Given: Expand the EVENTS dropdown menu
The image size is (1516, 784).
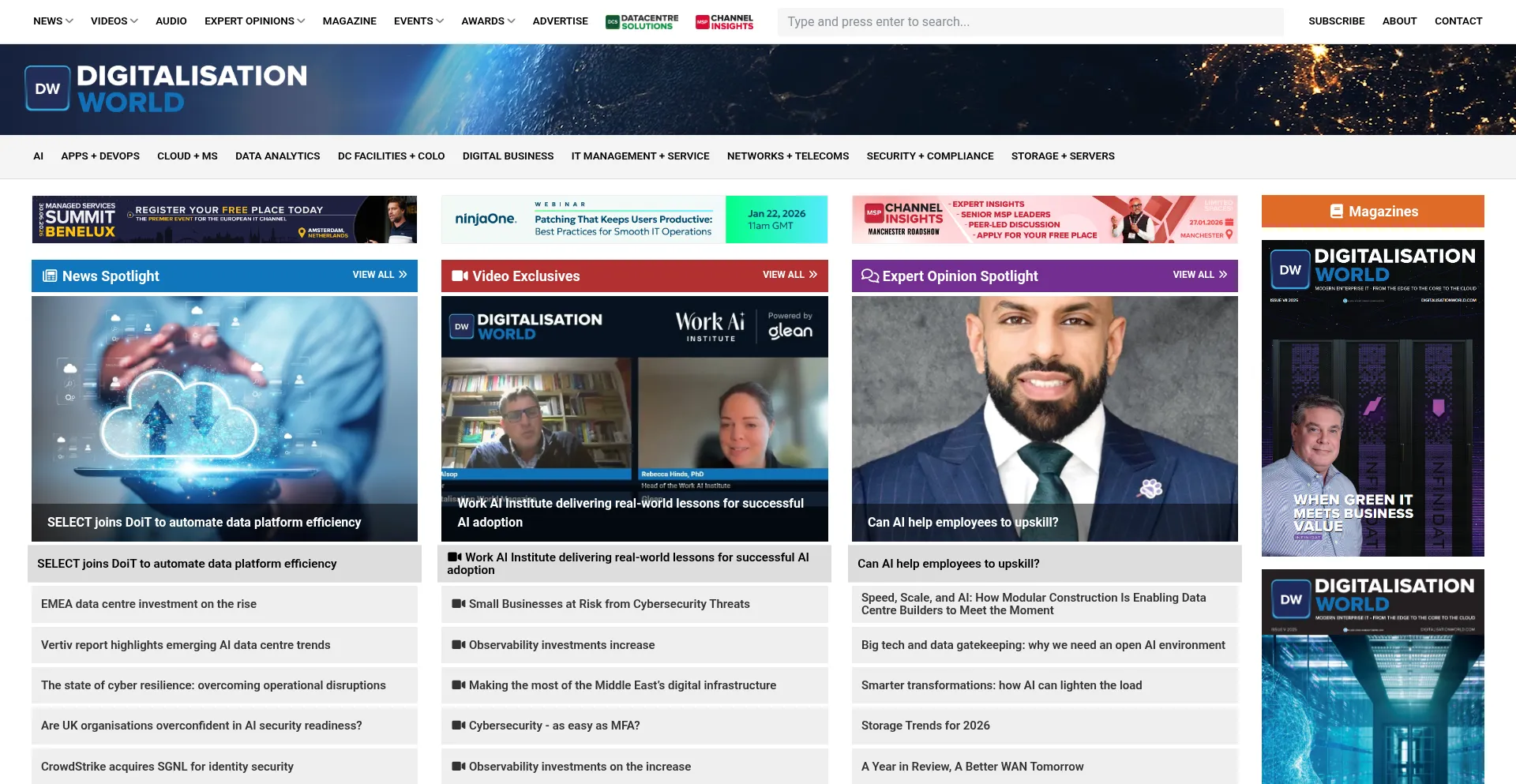Looking at the screenshot, I should coord(414,21).
